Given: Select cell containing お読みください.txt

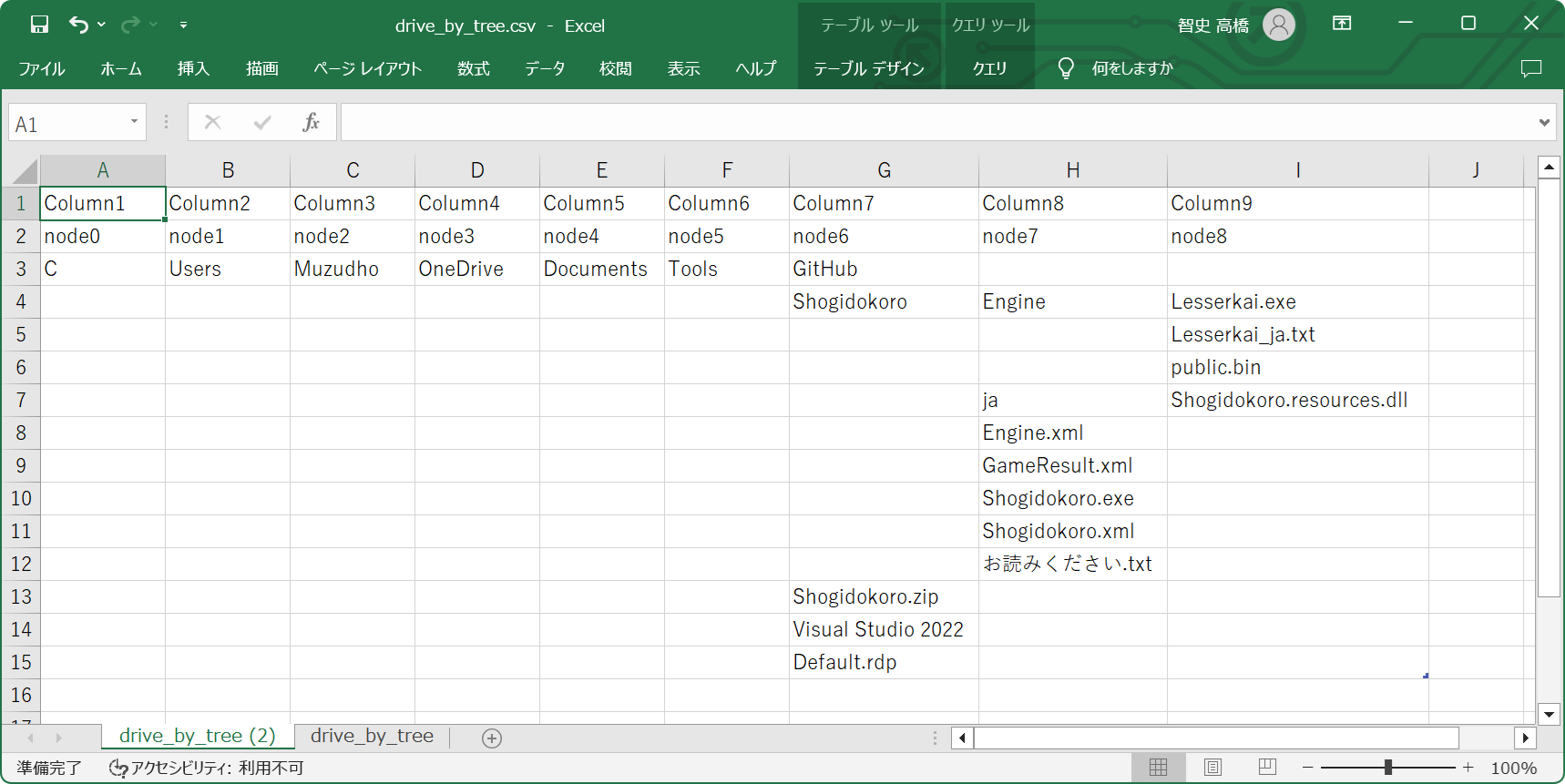Looking at the screenshot, I should [x=1073, y=564].
